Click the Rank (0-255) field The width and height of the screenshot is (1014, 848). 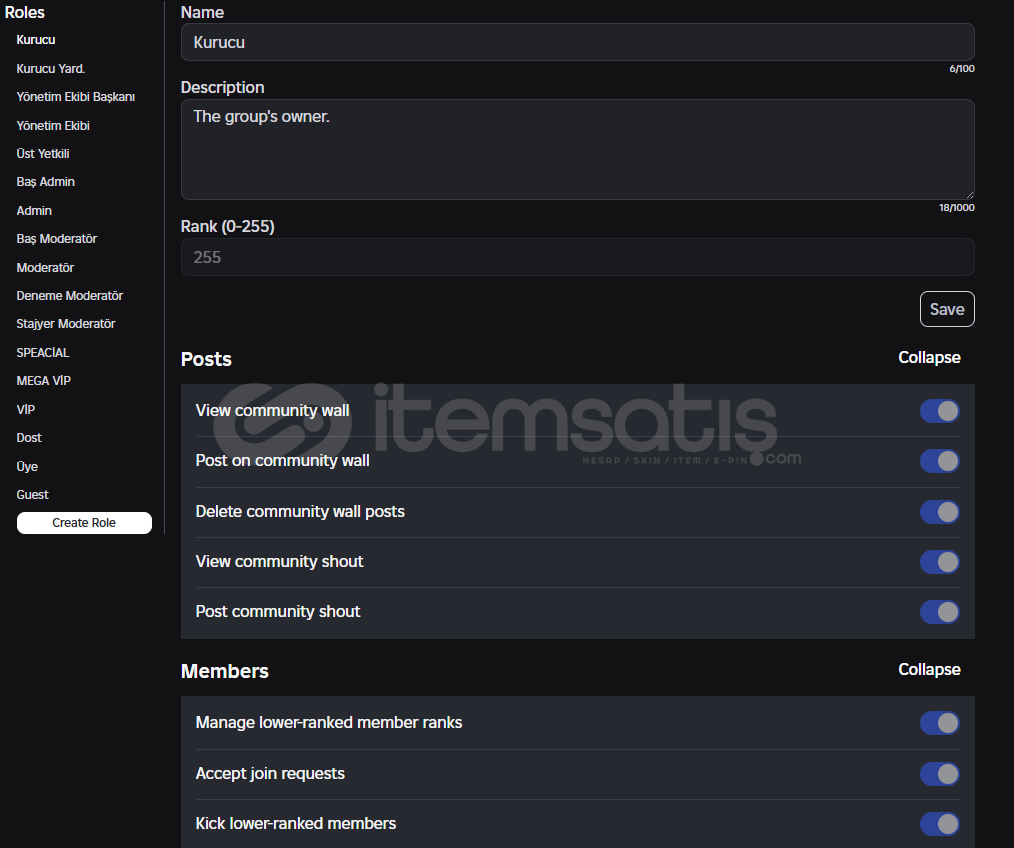point(577,257)
